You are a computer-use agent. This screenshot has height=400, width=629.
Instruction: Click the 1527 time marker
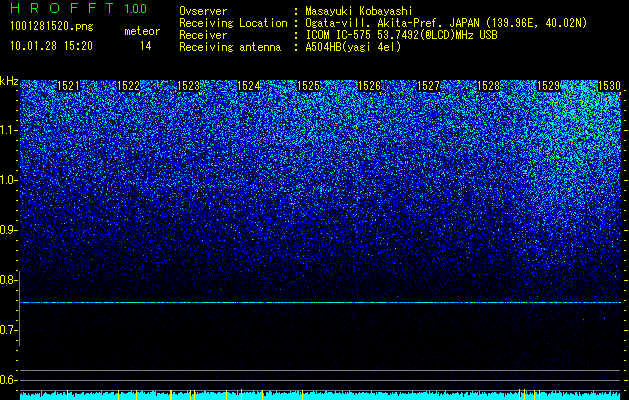click(428, 86)
